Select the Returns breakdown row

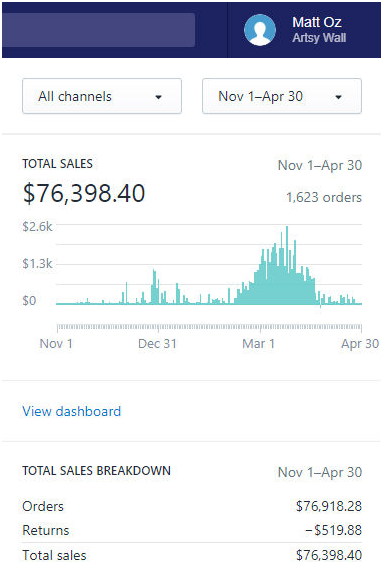click(192, 530)
